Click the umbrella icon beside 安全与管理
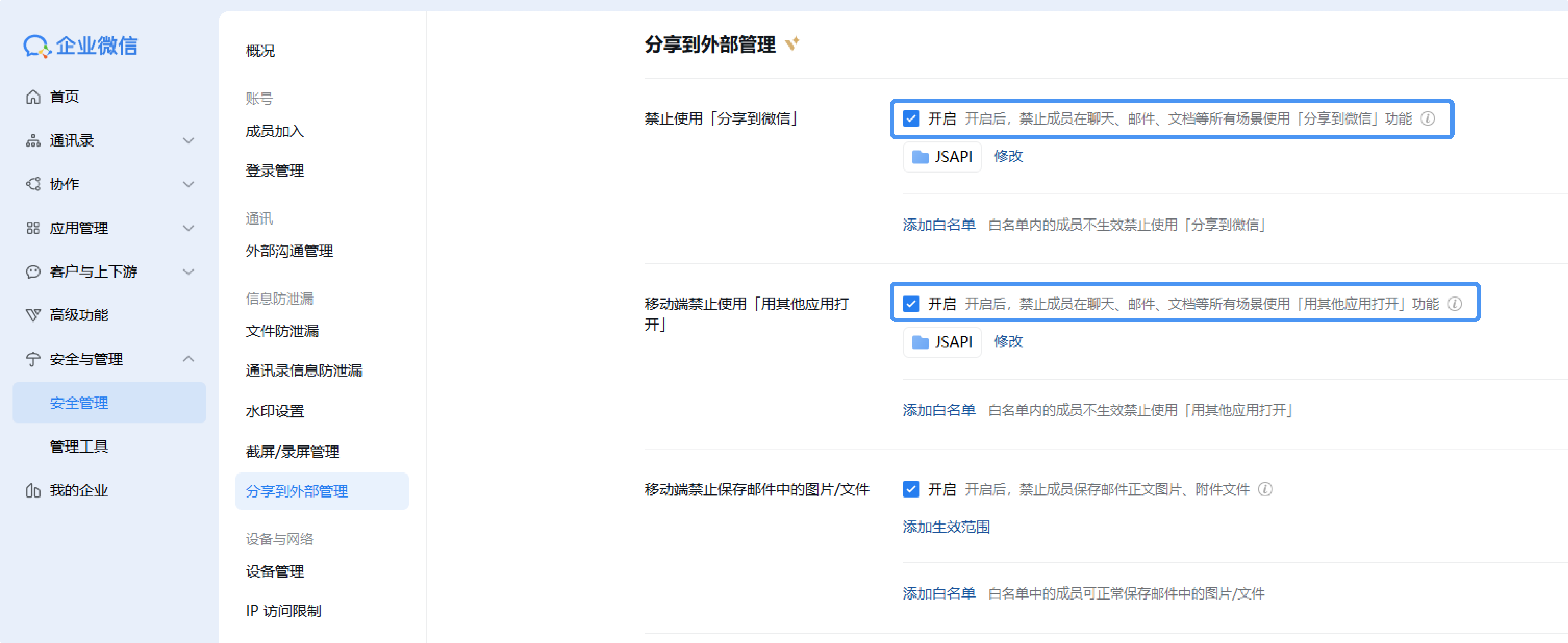 tap(33, 359)
